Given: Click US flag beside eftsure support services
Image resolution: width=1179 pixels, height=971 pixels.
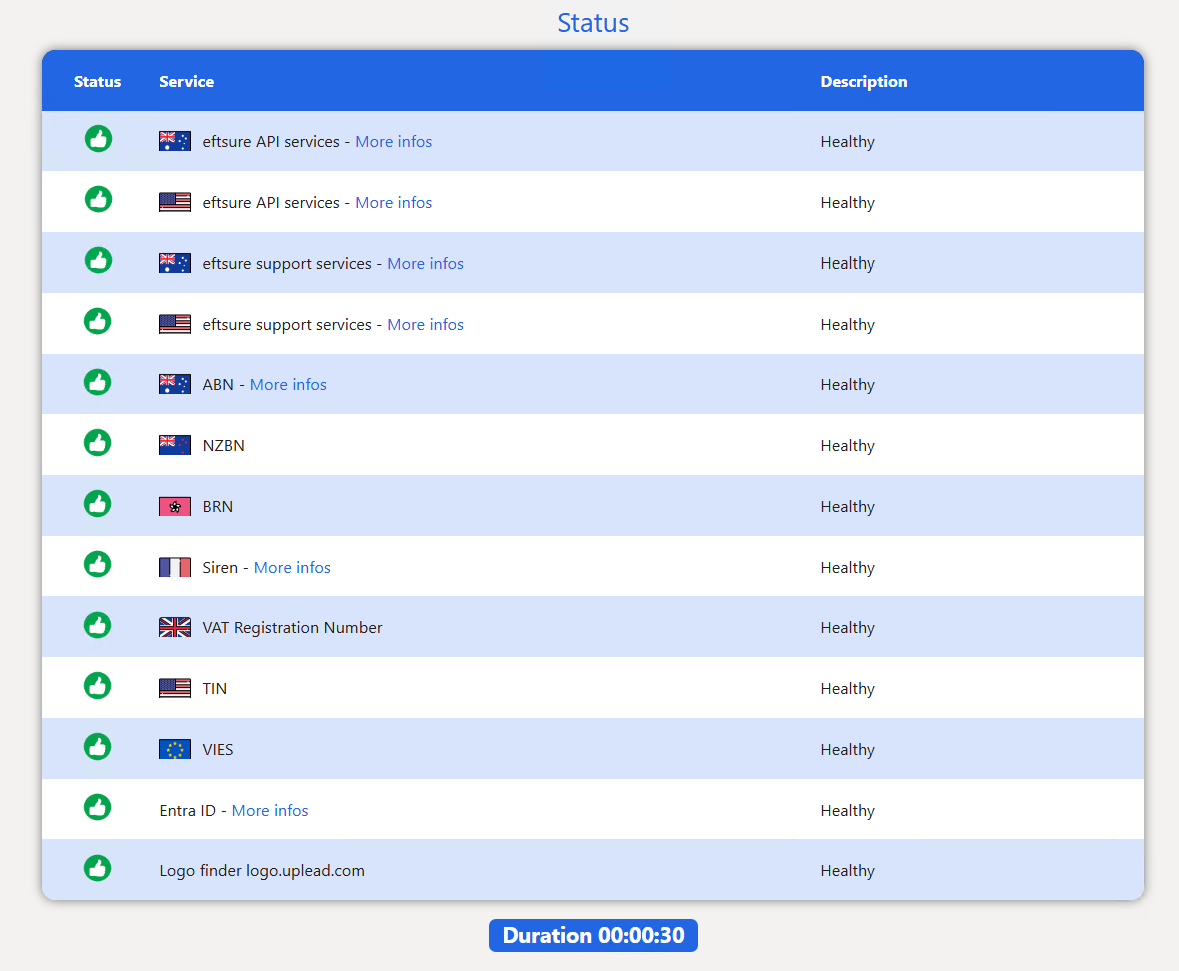Looking at the screenshot, I should [174, 324].
